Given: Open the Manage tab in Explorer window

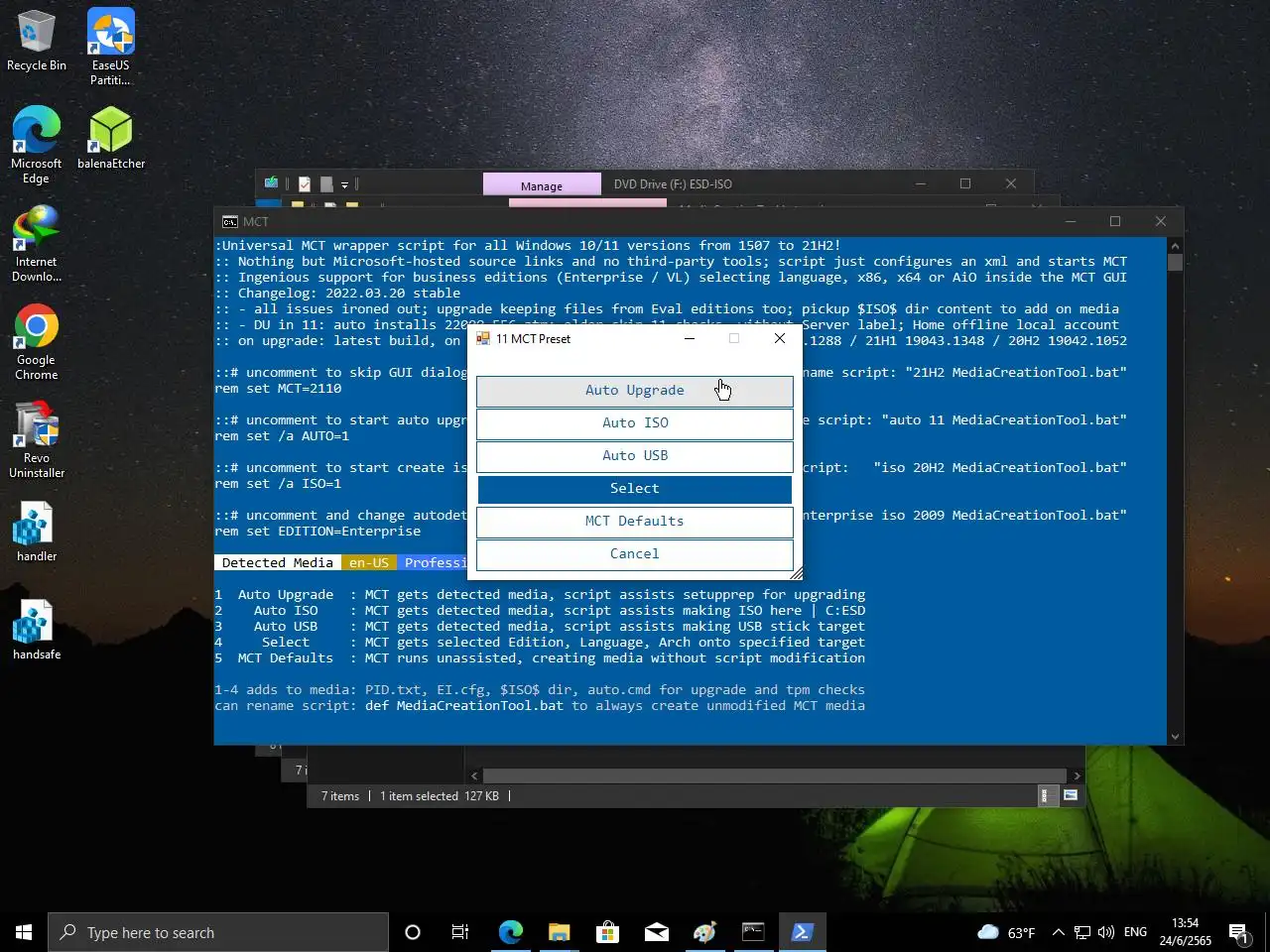Looking at the screenshot, I should coord(542,184).
